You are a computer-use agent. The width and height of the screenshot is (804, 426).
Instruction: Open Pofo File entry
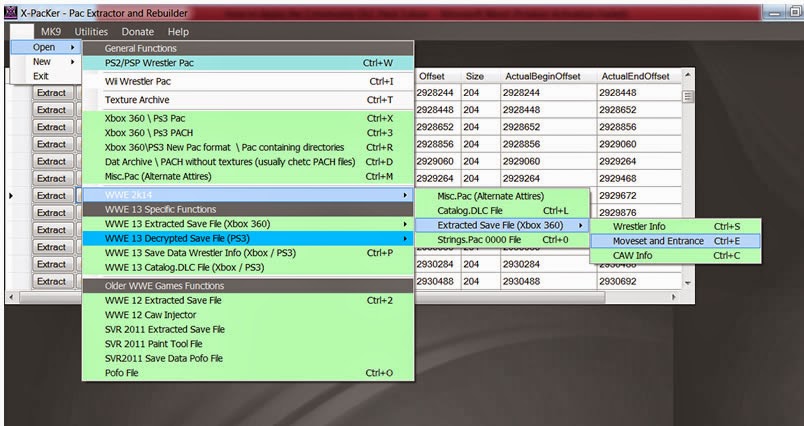(248, 373)
